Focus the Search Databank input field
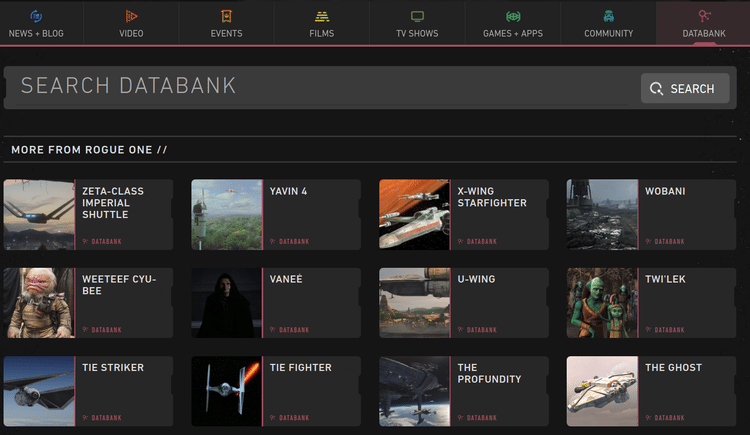Image resolution: width=750 pixels, height=435 pixels. [x=322, y=88]
